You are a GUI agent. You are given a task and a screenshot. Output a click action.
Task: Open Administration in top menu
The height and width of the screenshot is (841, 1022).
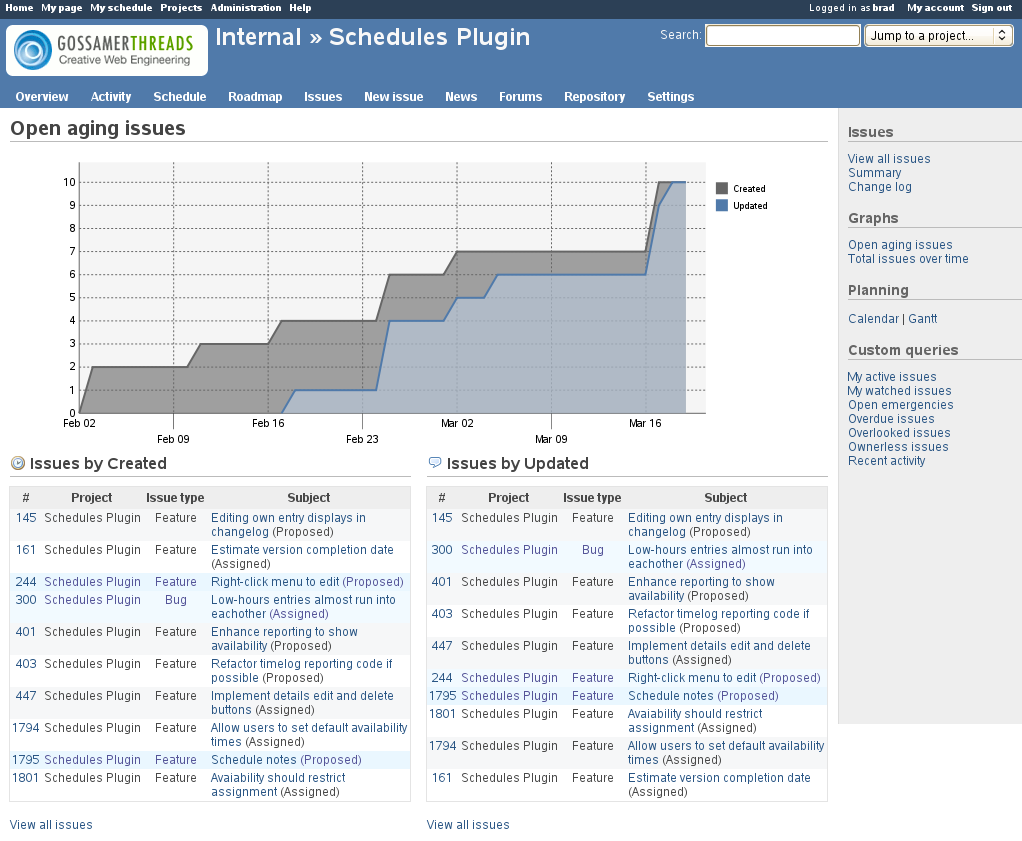(246, 8)
